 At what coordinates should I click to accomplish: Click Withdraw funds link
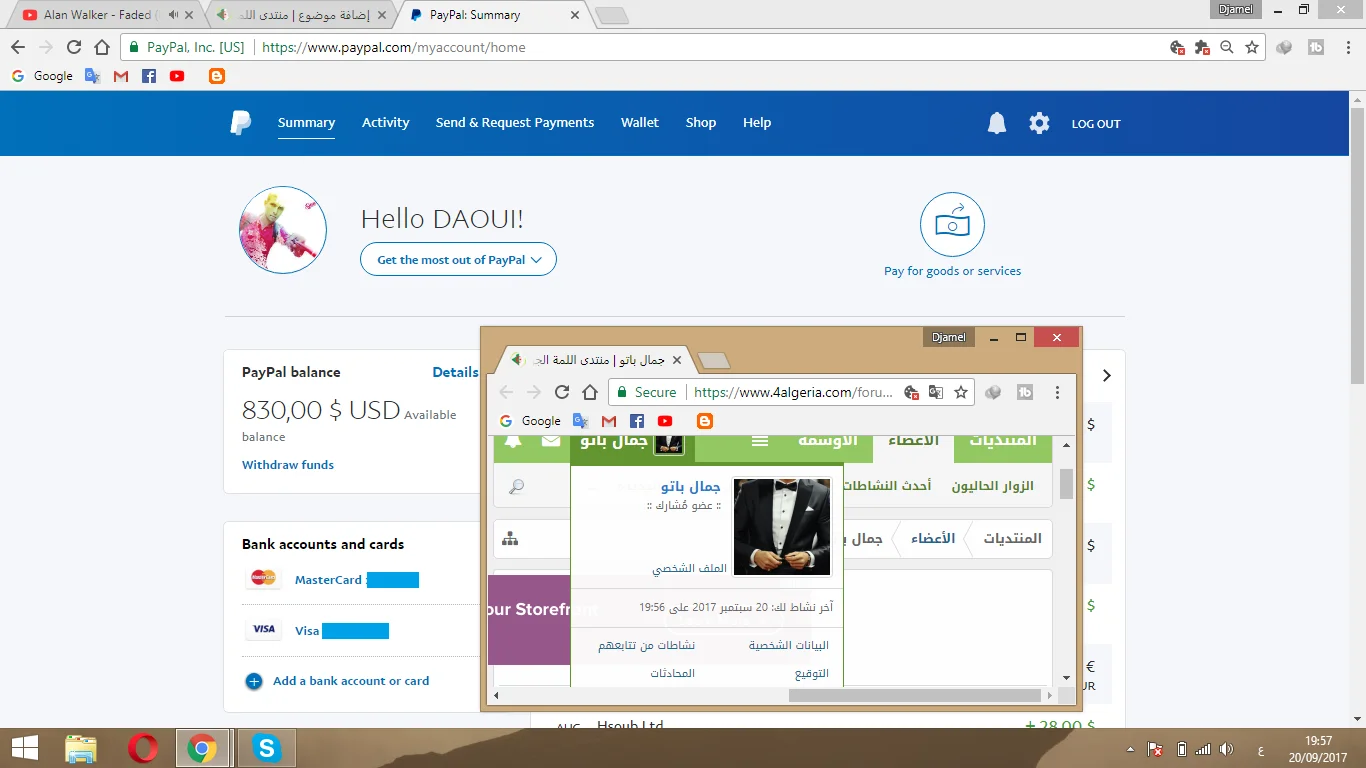[x=288, y=465]
